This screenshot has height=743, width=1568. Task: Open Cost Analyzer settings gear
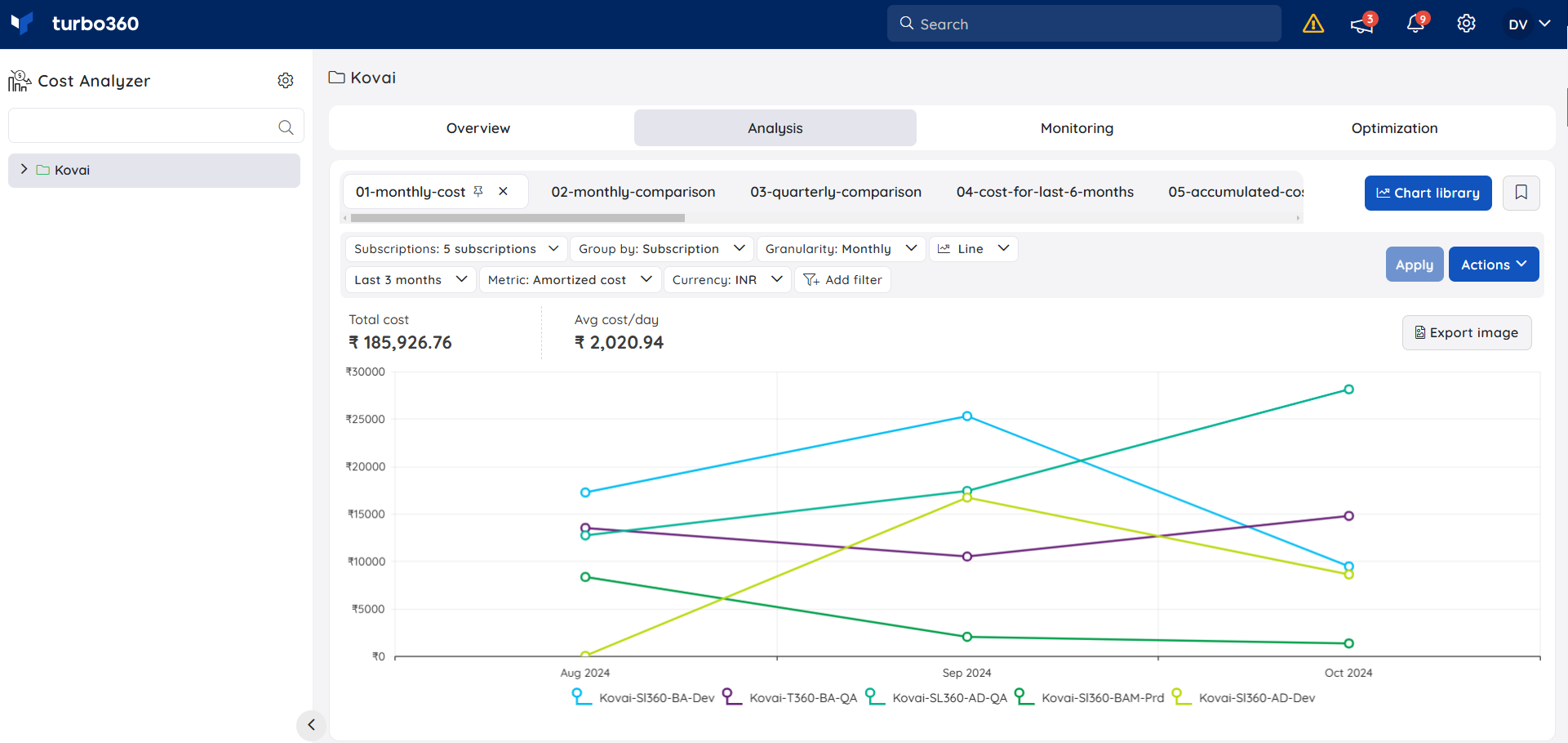tap(286, 80)
